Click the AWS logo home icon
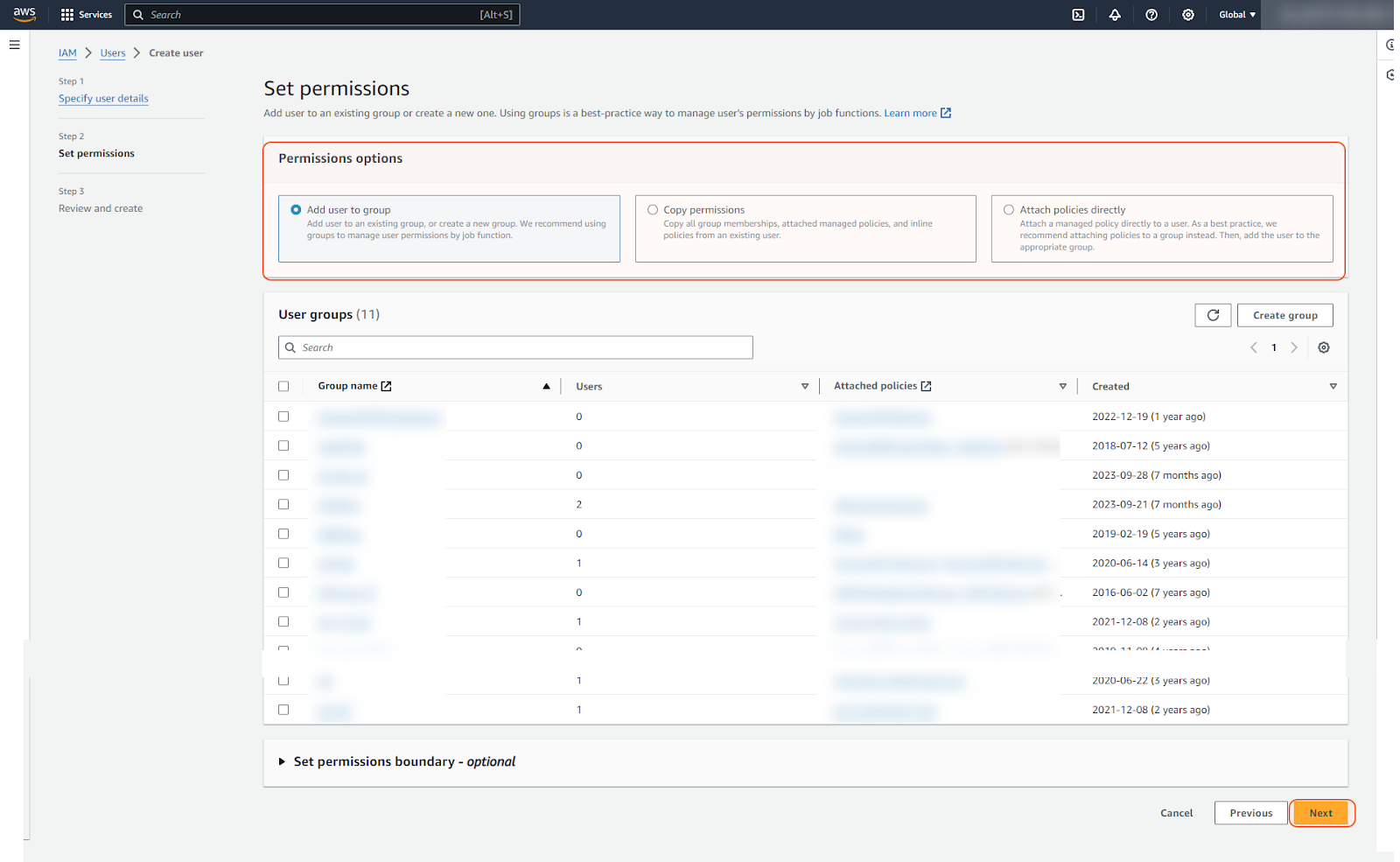Image resolution: width=1400 pixels, height=862 pixels. 24,14
